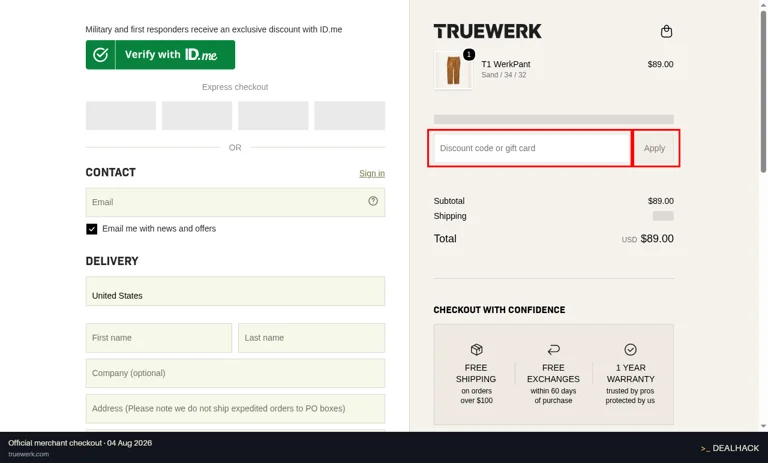
Task: Click the Address input field
Action: click(235, 409)
